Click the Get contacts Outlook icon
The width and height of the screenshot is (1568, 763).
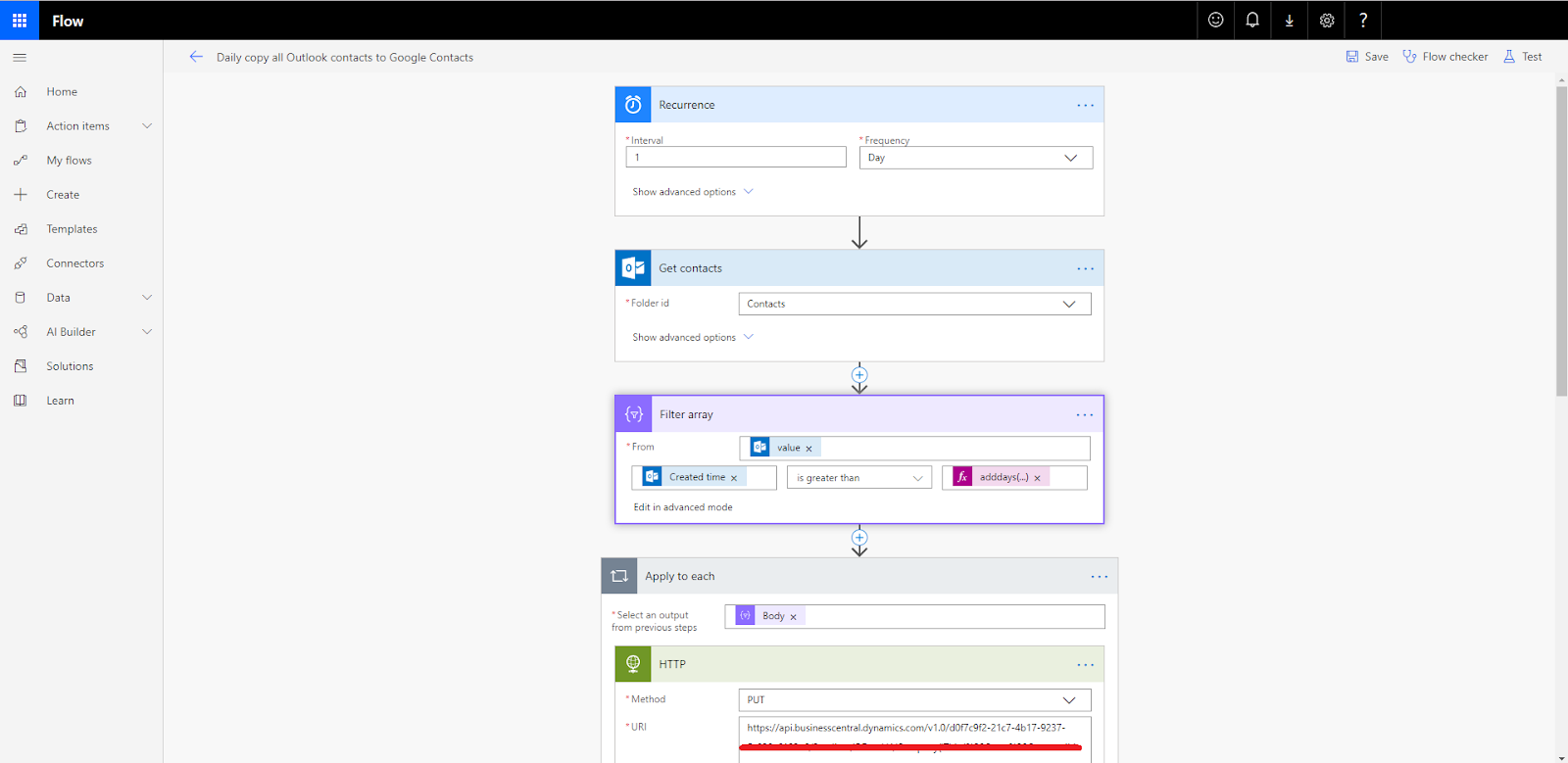[x=633, y=268]
